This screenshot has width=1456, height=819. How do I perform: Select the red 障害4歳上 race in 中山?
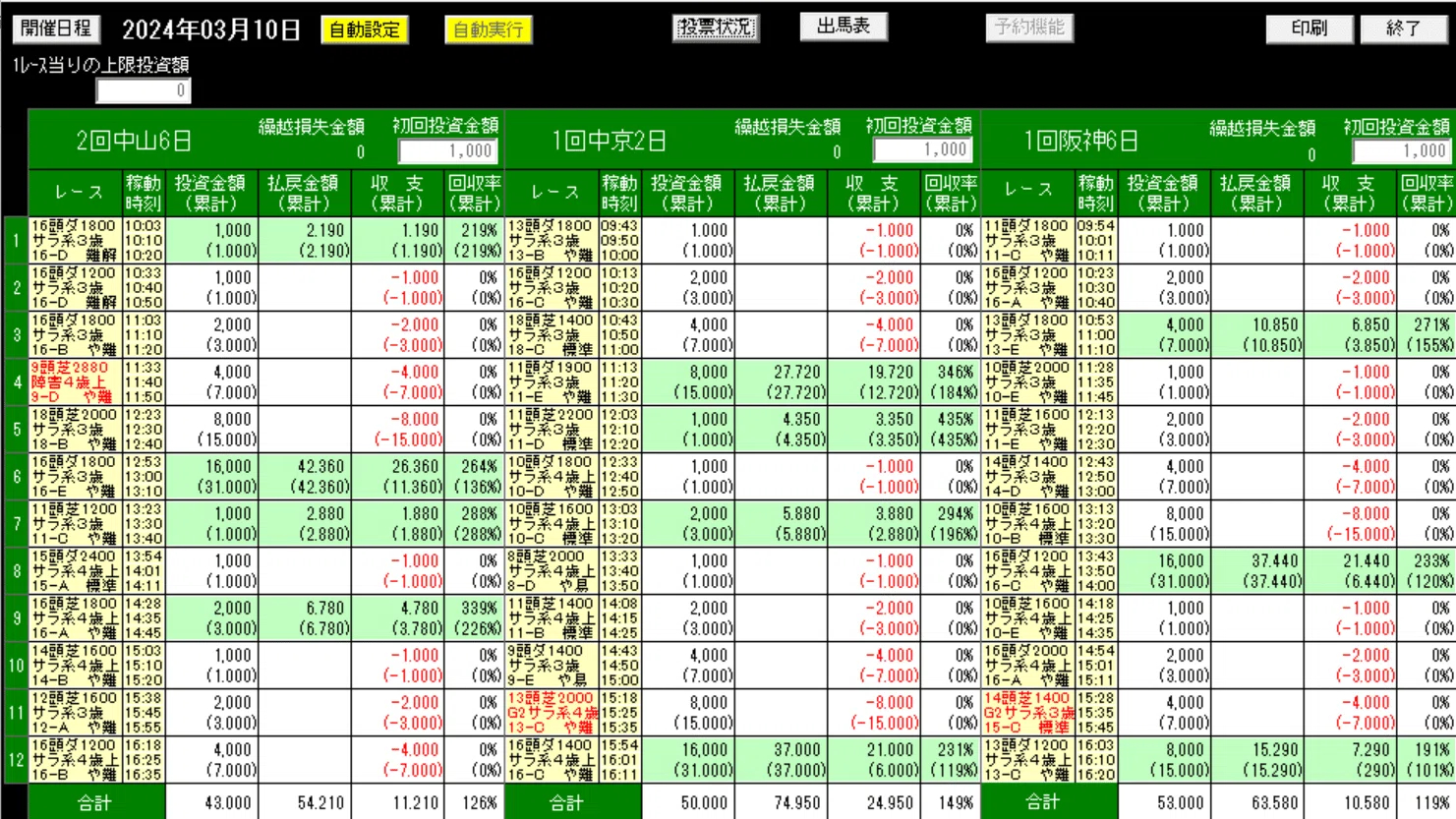[74, 381]
